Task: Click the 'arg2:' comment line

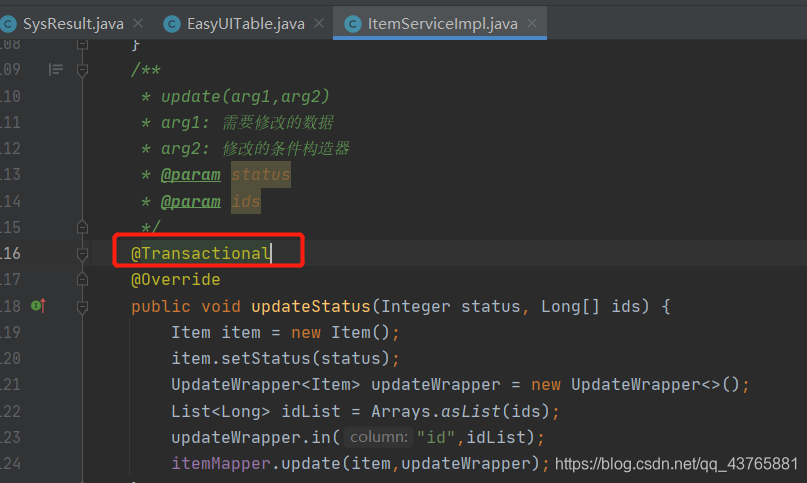Action: (x=255, y=149)
